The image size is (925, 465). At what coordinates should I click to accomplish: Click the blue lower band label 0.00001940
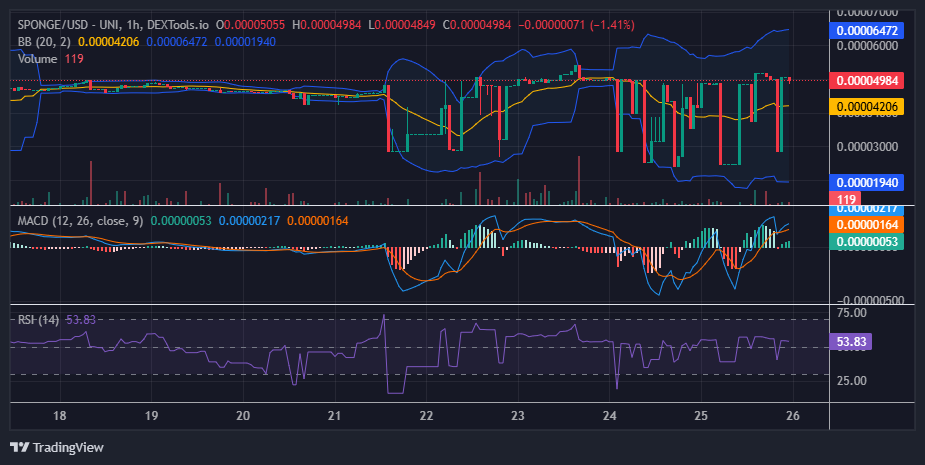[x=867, y=182]
